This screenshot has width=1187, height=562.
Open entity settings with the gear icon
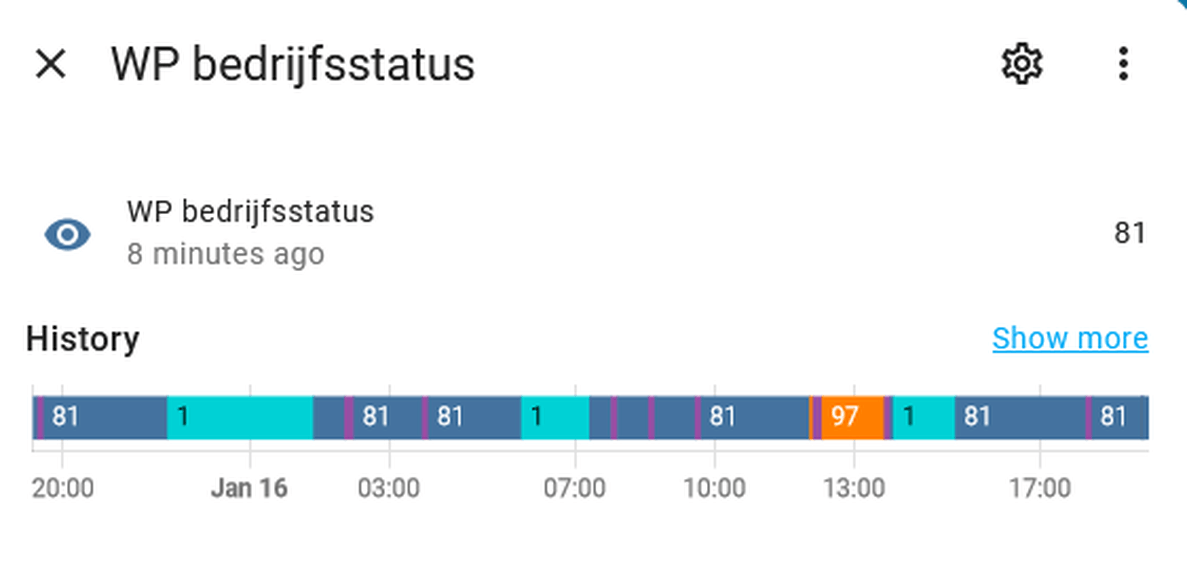1021,64
